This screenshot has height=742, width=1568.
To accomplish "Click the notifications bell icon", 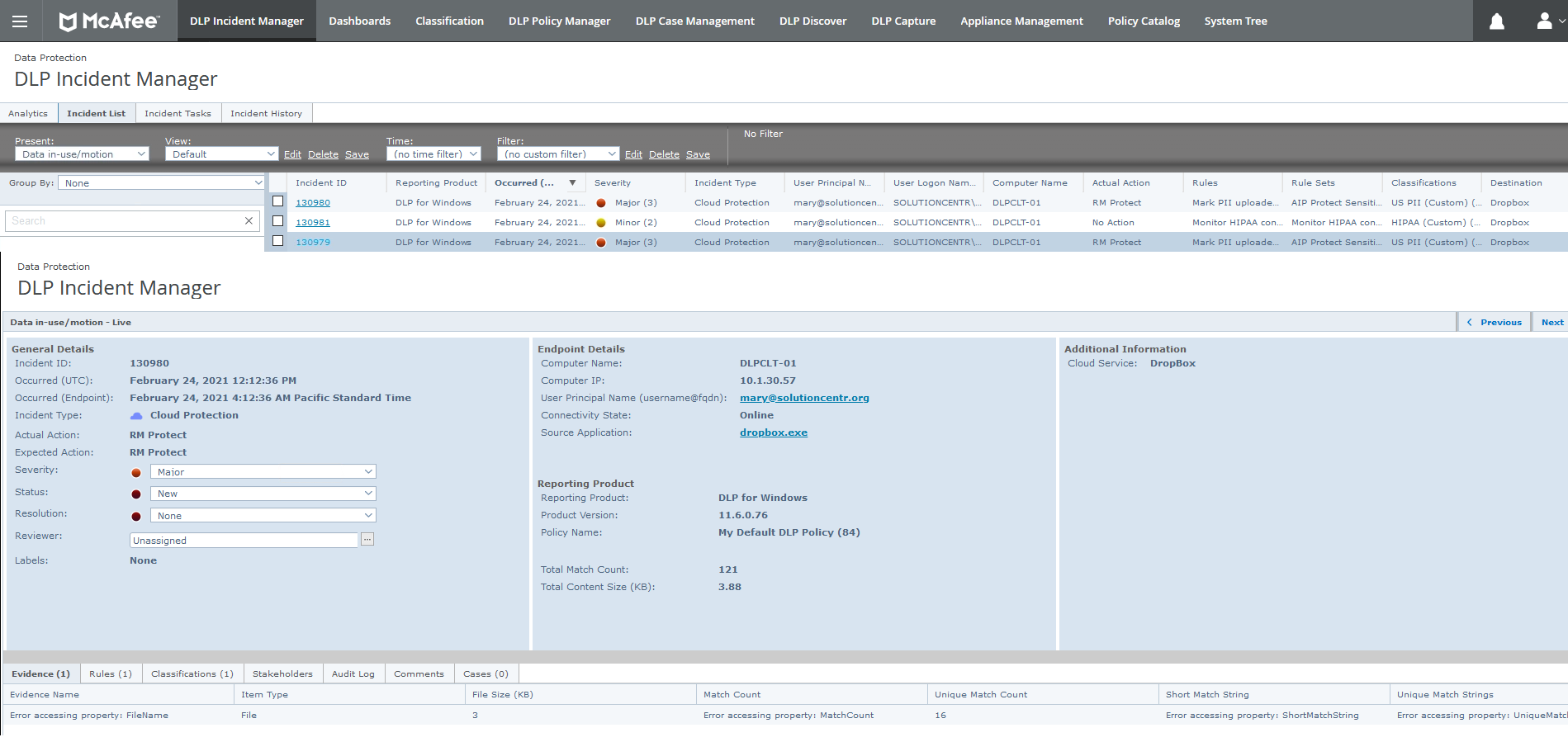I will tap(1496, 21).
